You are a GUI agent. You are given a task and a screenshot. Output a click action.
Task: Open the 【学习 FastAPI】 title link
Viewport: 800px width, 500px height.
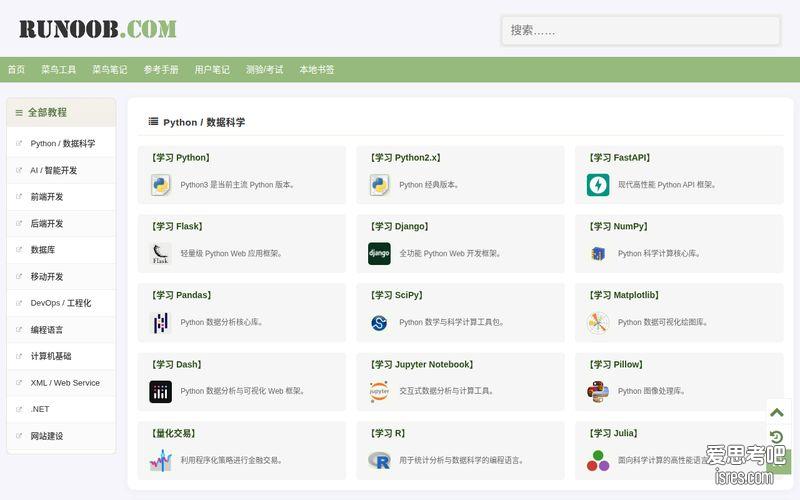[x=620, y=158]
